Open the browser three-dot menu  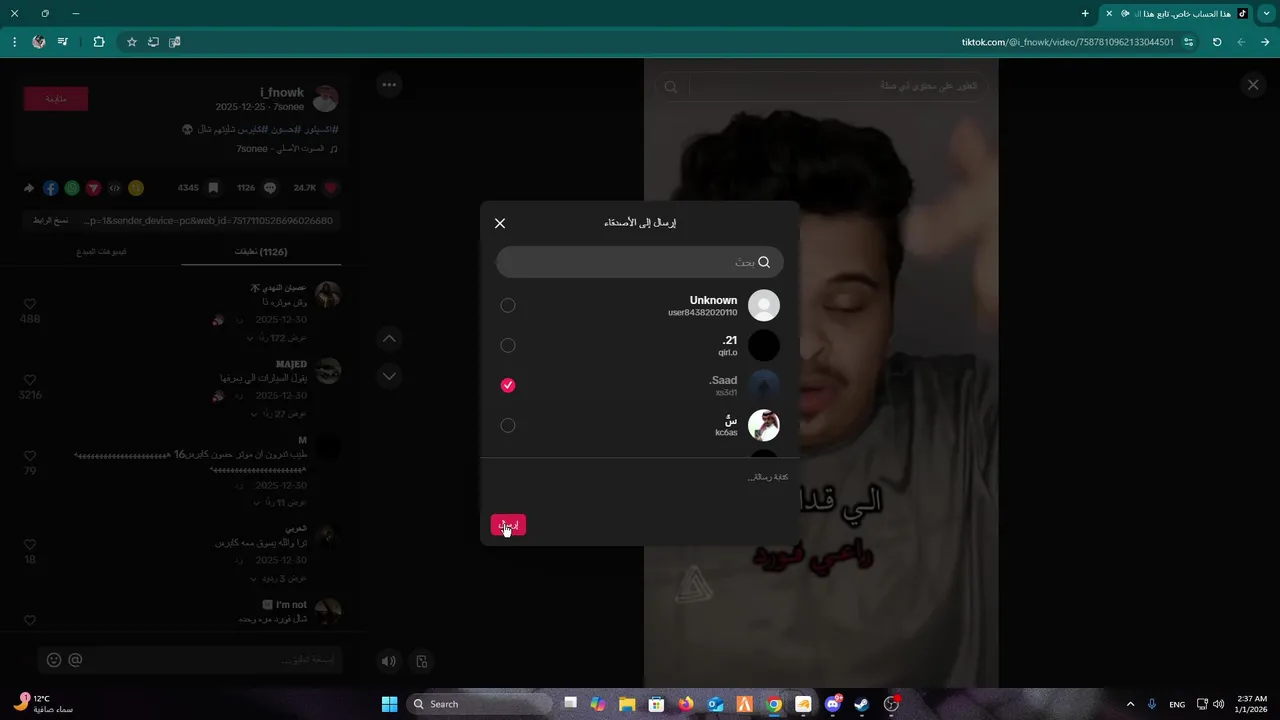point(14,42)
